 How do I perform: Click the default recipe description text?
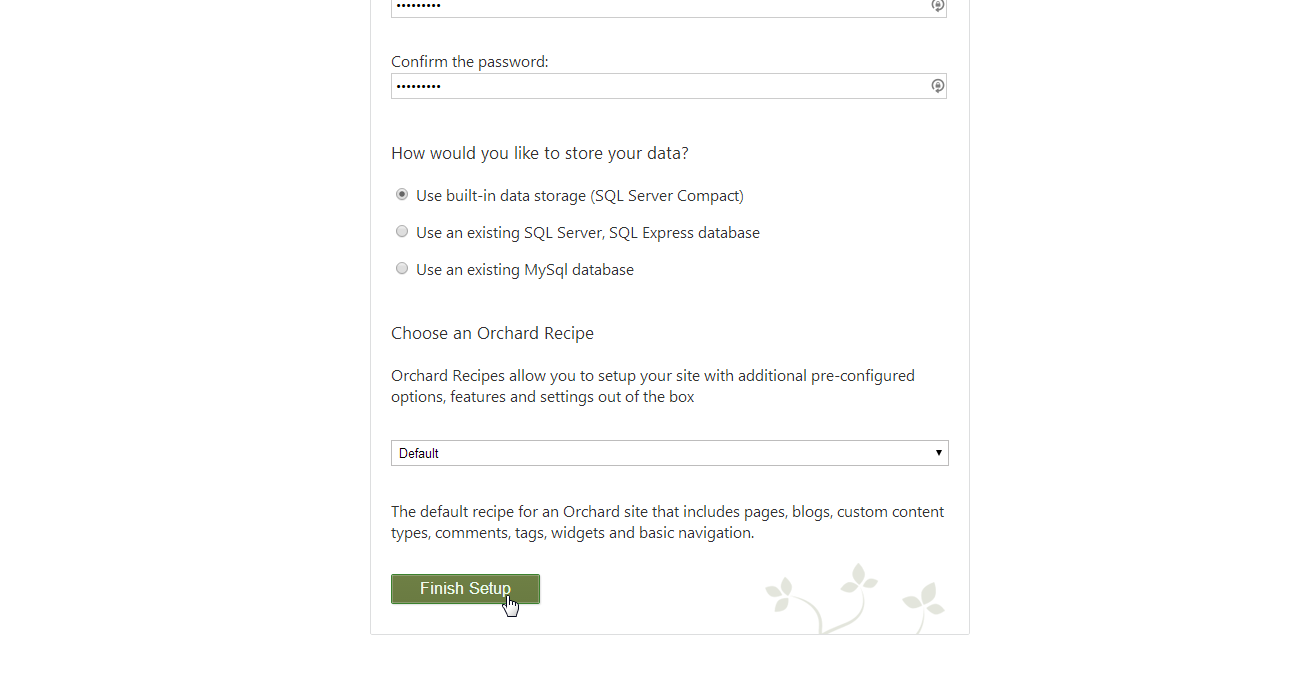click(667, 522)
